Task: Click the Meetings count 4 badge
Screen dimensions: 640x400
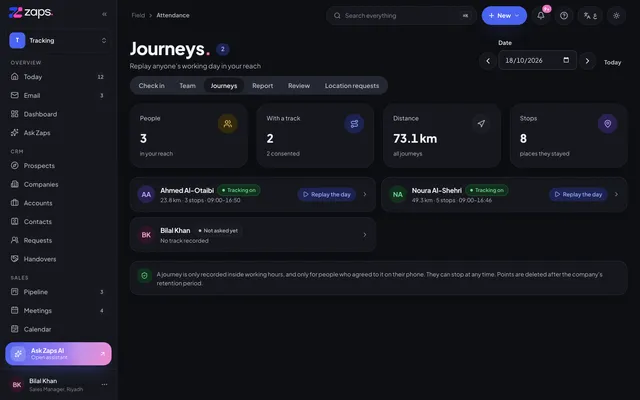Action: [x=102, y=311]
